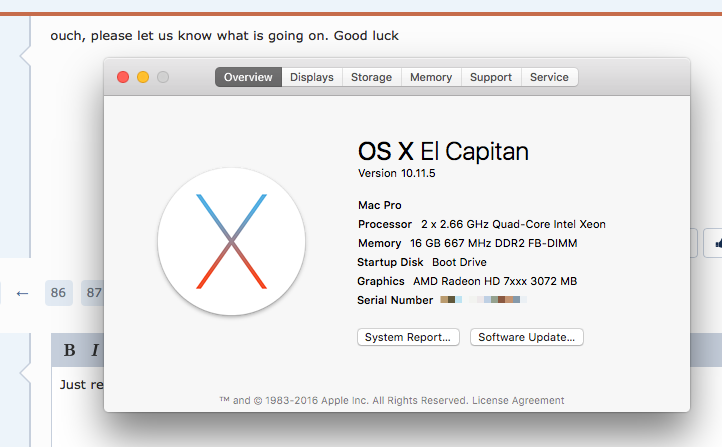Click the System Report... button
The height and width of the screenshot is (447, 722).
[408, 337]
